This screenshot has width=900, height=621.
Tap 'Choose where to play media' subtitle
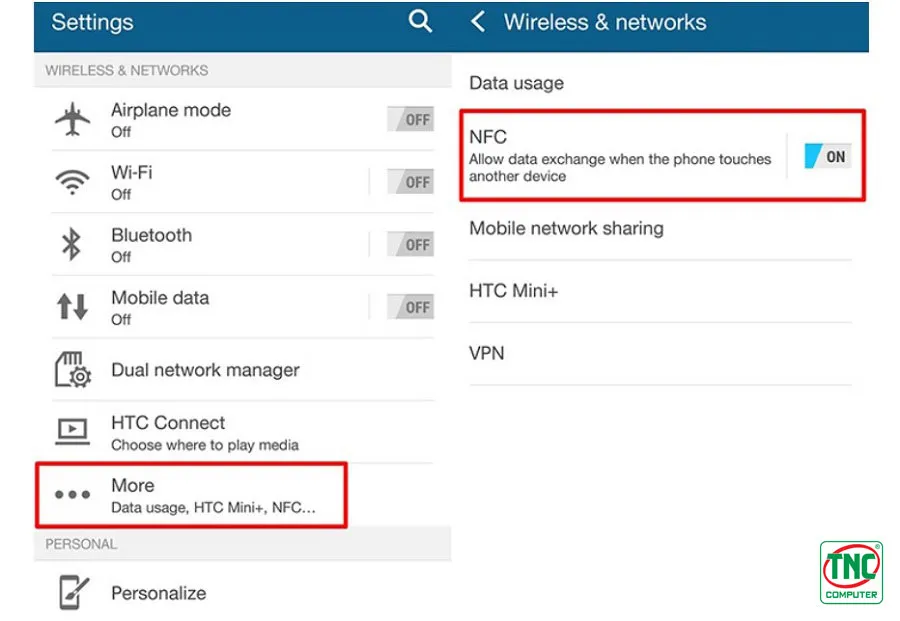[205, 445]
